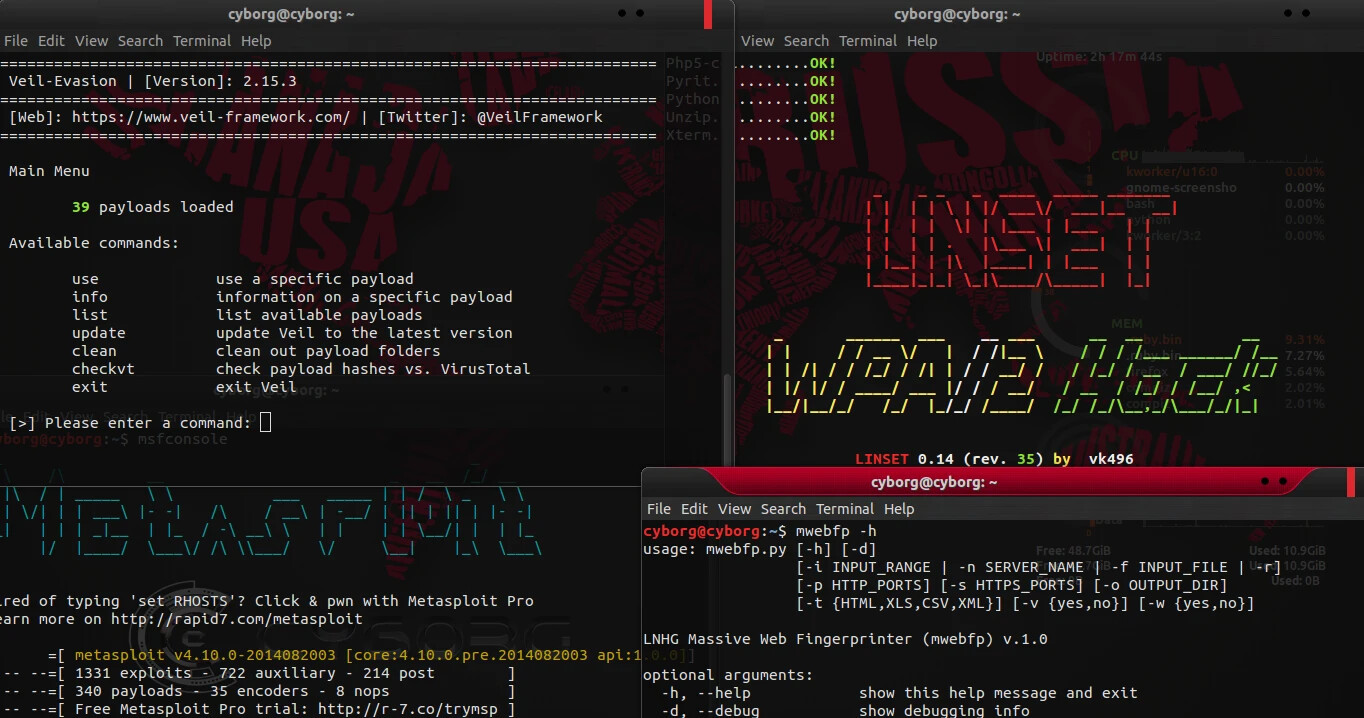Open File menu in the mwebfp terminal

tap(659, 509)
